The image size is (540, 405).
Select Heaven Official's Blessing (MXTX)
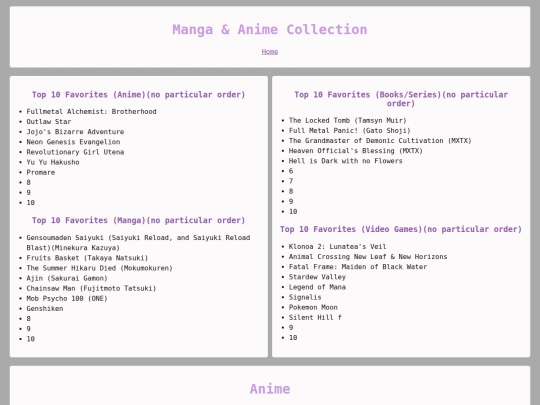[355, 151]
